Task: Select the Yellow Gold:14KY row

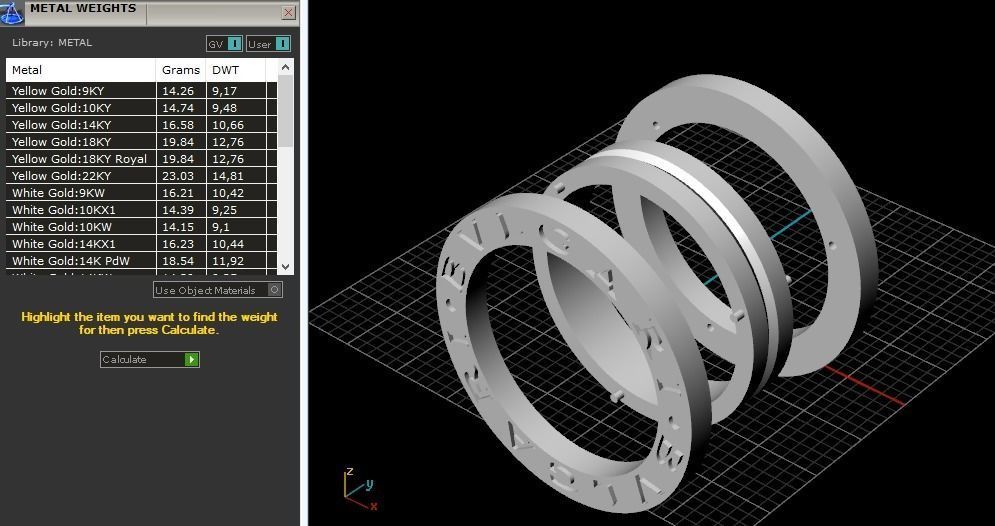Action: 142,125
